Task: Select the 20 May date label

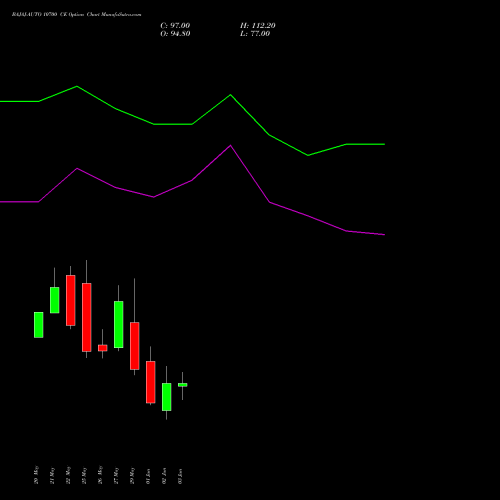Action: 36,475
